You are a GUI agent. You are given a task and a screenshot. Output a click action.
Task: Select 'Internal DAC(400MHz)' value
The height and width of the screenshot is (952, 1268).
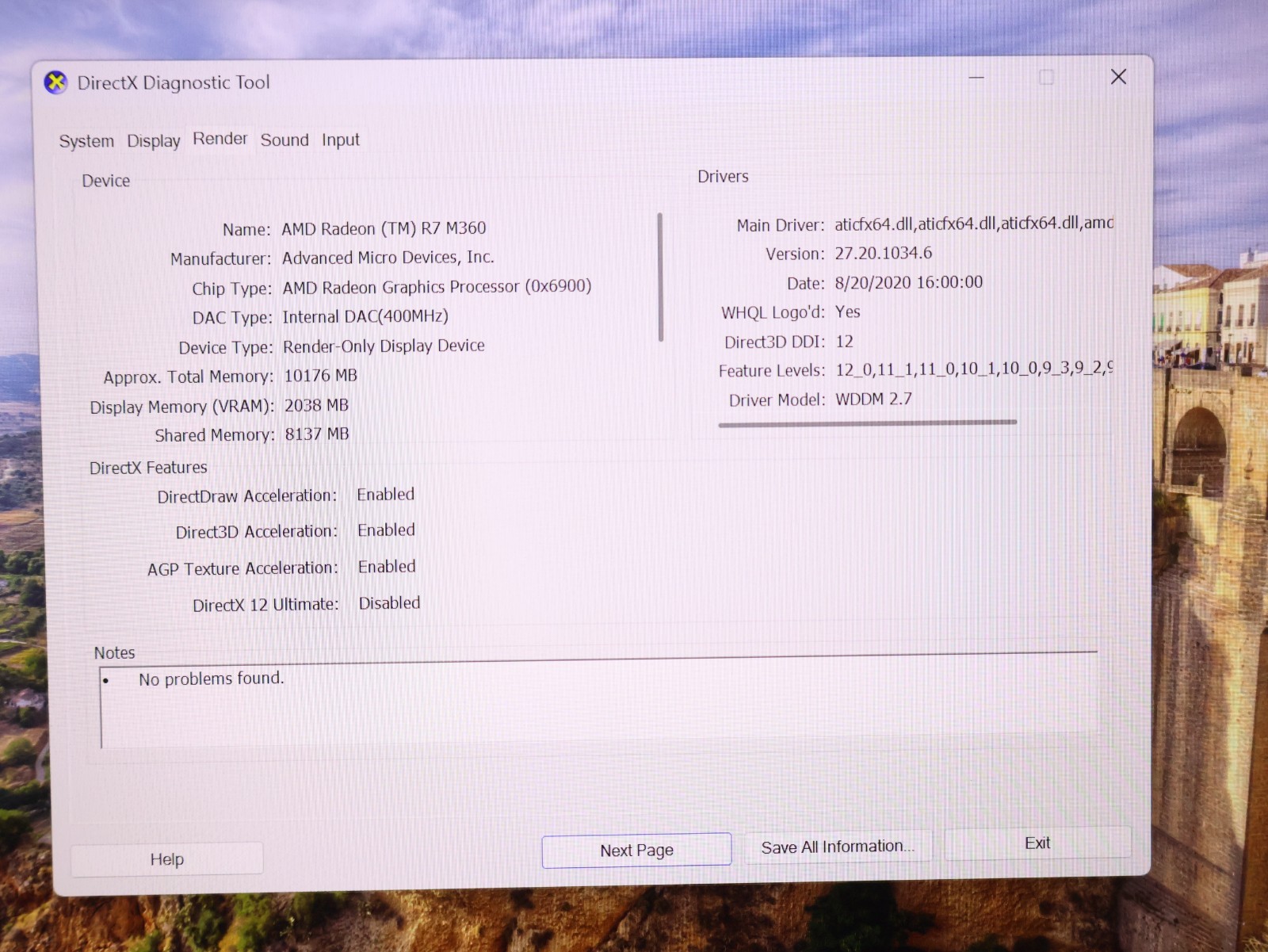tap(365, 316)
